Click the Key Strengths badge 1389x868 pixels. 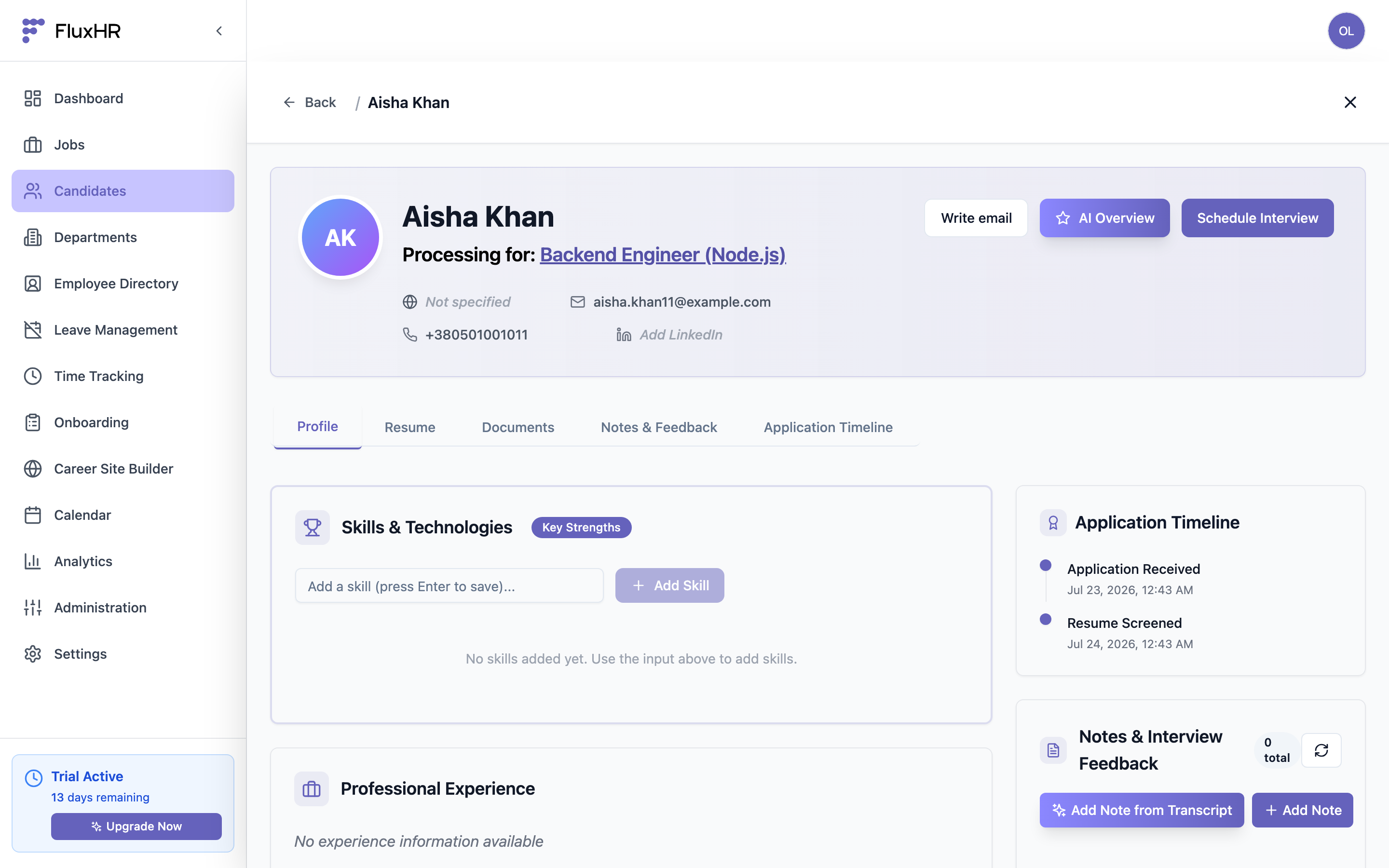[581, 528]
